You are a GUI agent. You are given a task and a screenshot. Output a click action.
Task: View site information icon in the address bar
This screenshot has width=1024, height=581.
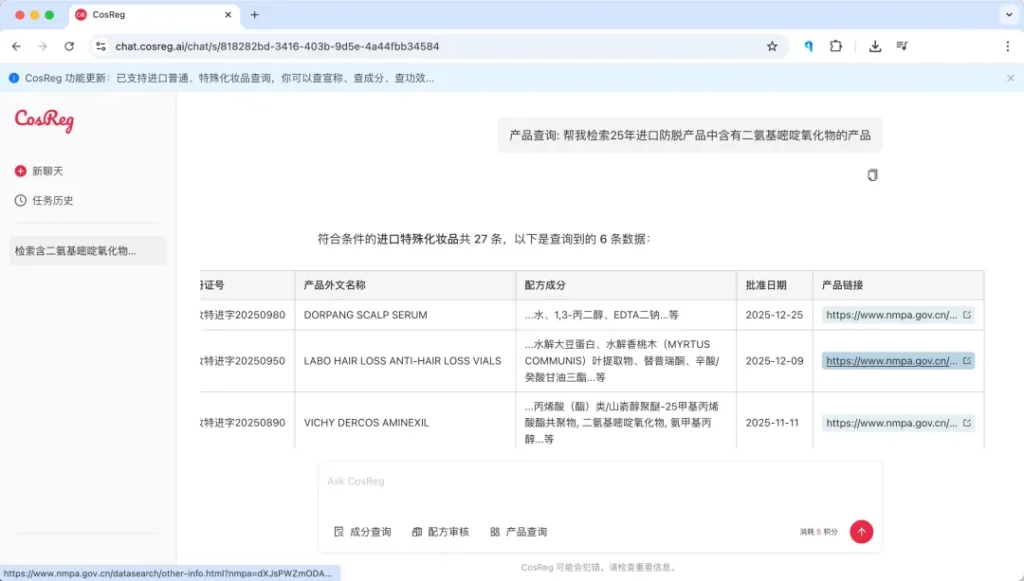pyautogui.click(x=100, y=46)
